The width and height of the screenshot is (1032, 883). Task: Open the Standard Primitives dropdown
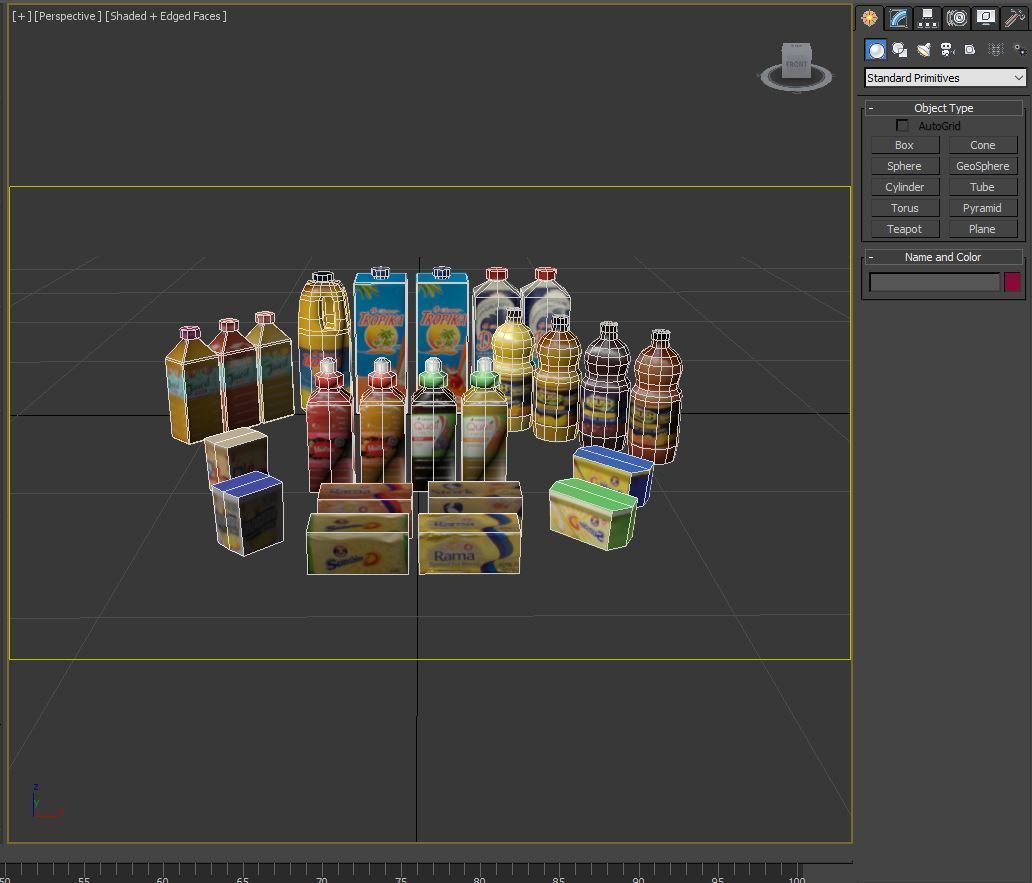pyautogui.click(x=945, y=78)
